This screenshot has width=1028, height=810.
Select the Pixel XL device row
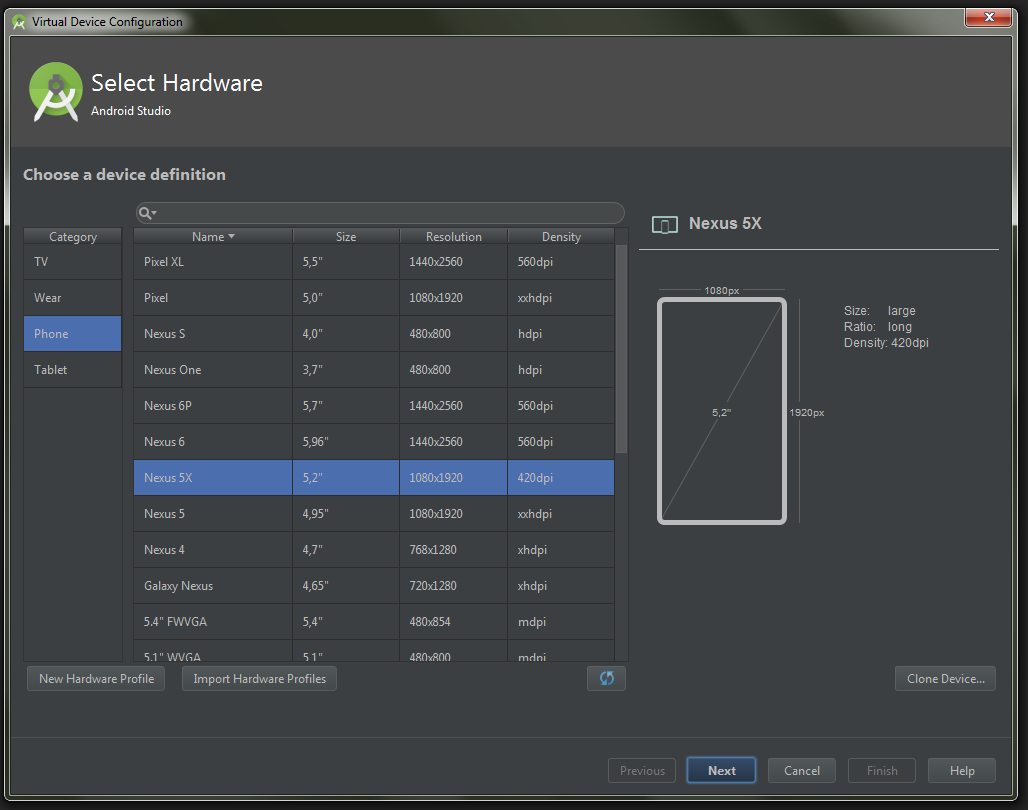click(374, 262)
